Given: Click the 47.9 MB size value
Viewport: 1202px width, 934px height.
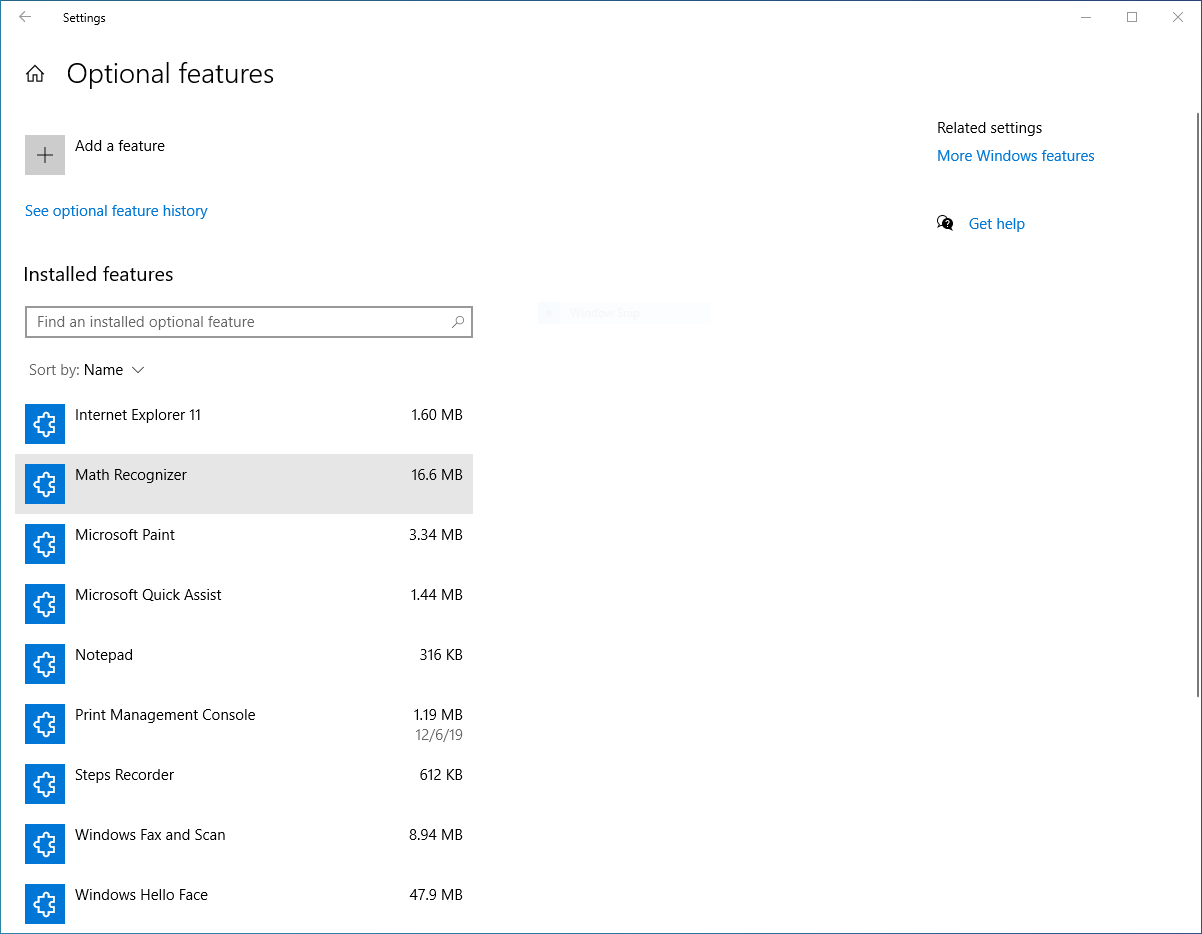Looking at the screenshot, I should tap(436, 895).
